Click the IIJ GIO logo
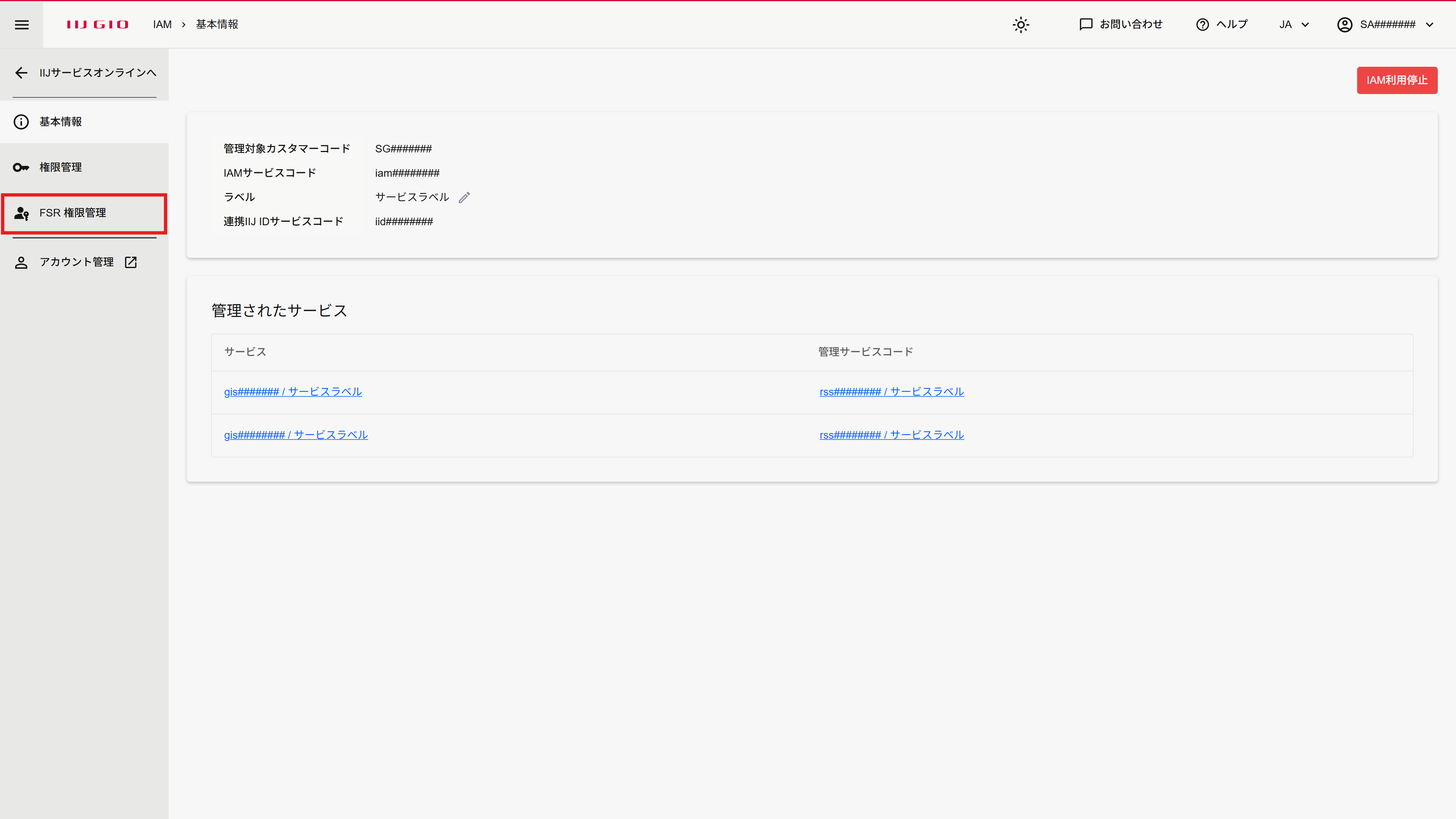Image resolution: width=1456 pixels, height=819 pixels. click(97, 24)
